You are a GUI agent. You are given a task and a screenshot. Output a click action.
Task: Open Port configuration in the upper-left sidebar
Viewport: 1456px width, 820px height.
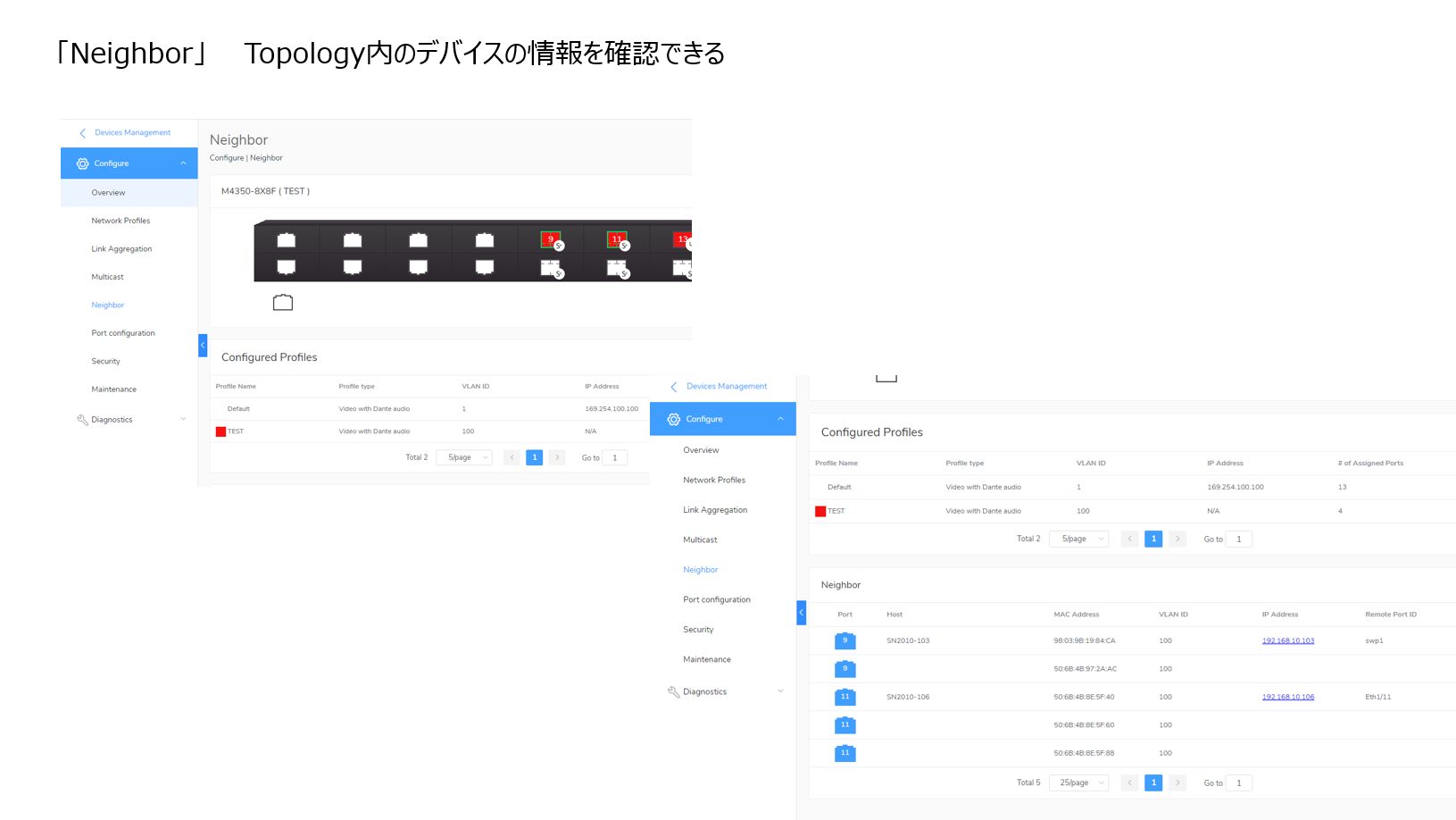pyautogui.click(x=123, y=333)
